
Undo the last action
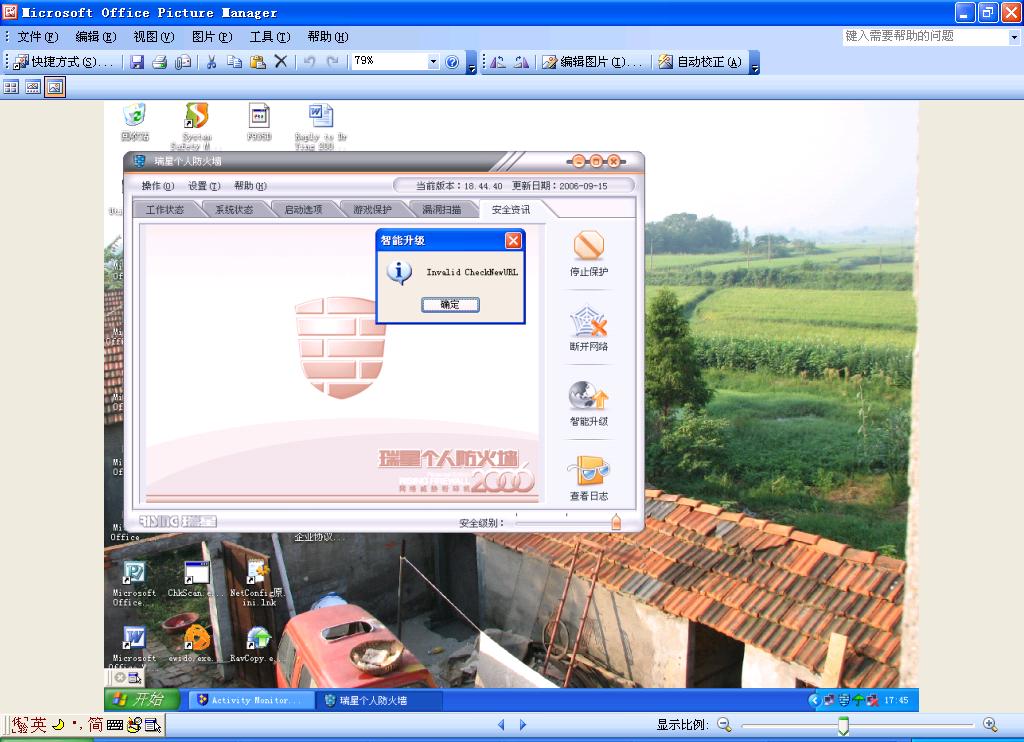point(310,62)
